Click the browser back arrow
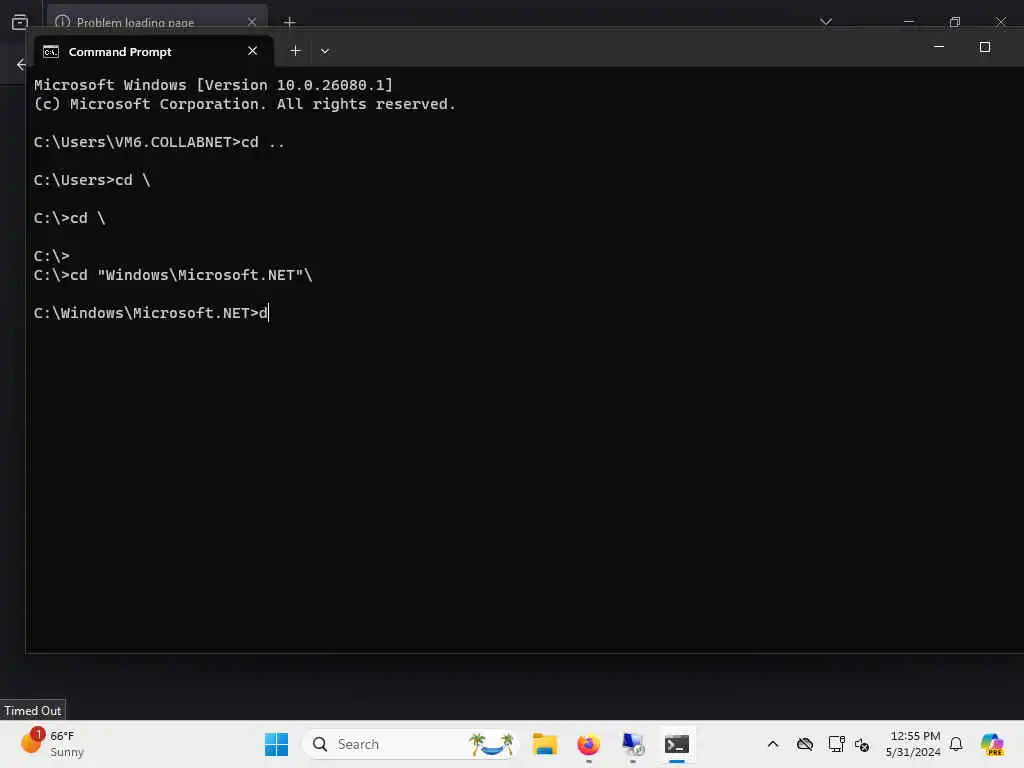 click(x=20, y=64)
